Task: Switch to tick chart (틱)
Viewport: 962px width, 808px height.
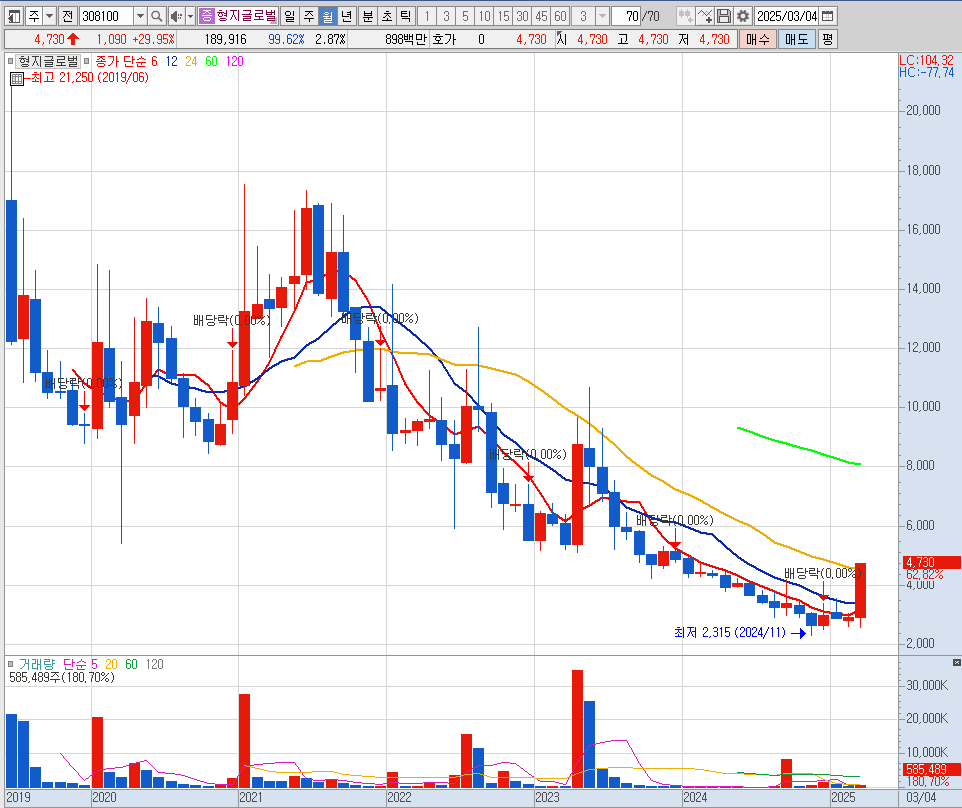Action: tap(406, 16)
